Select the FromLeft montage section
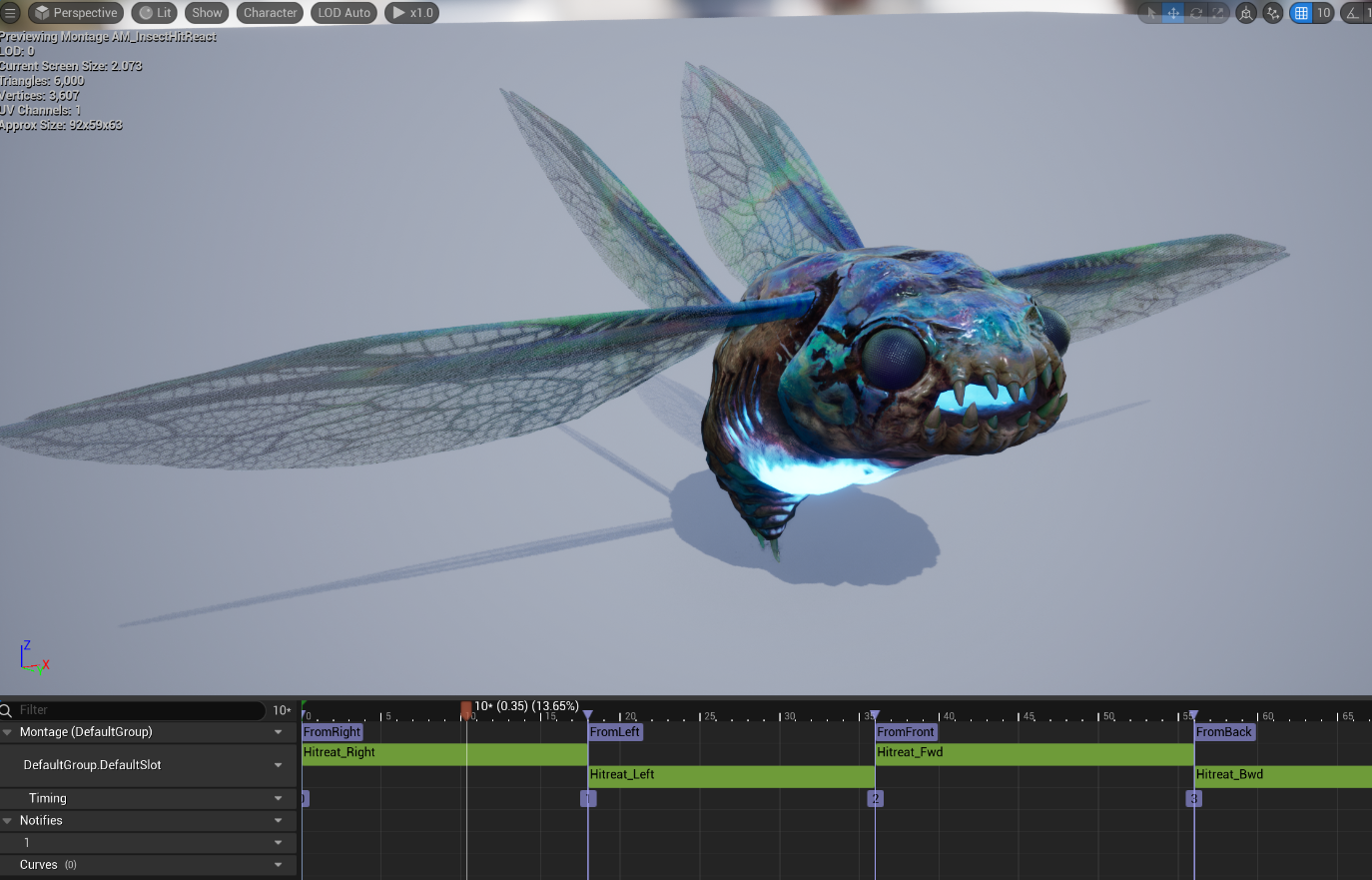This screenshot has width=1372, height=880. point(614,732)
